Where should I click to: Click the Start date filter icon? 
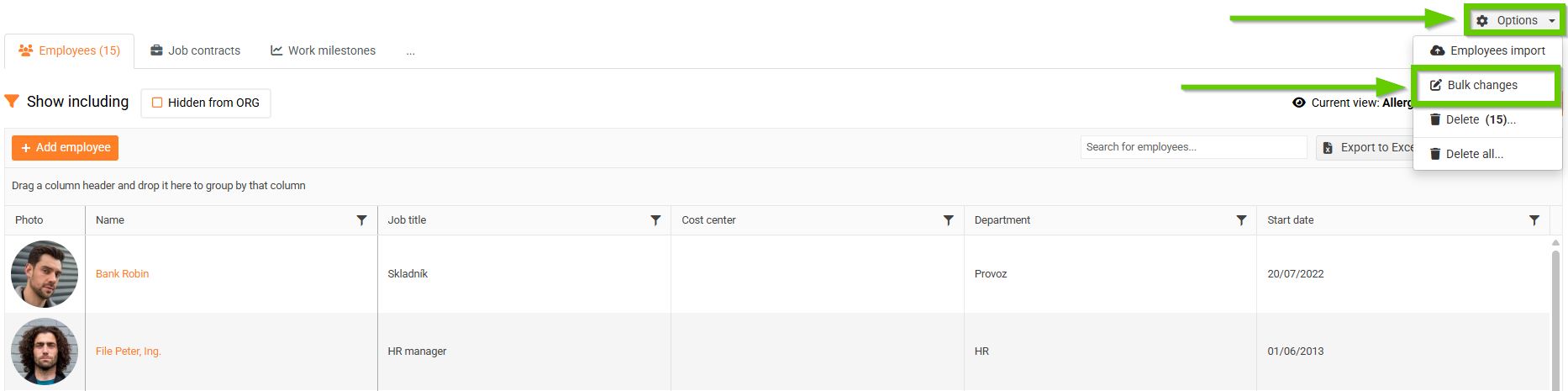(1534, 220)
